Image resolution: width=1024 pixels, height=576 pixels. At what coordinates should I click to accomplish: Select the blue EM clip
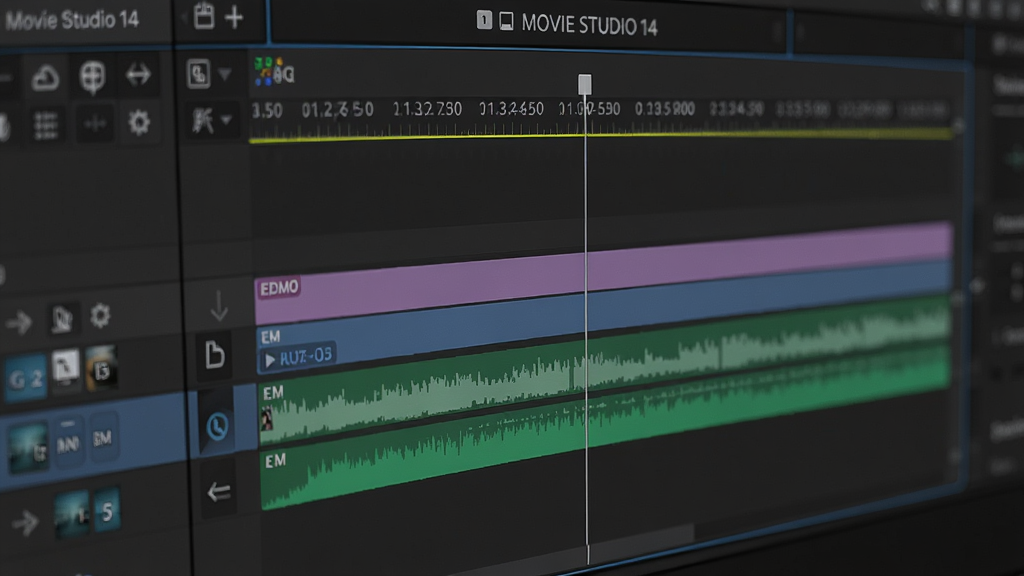click(x=604, y=319)
